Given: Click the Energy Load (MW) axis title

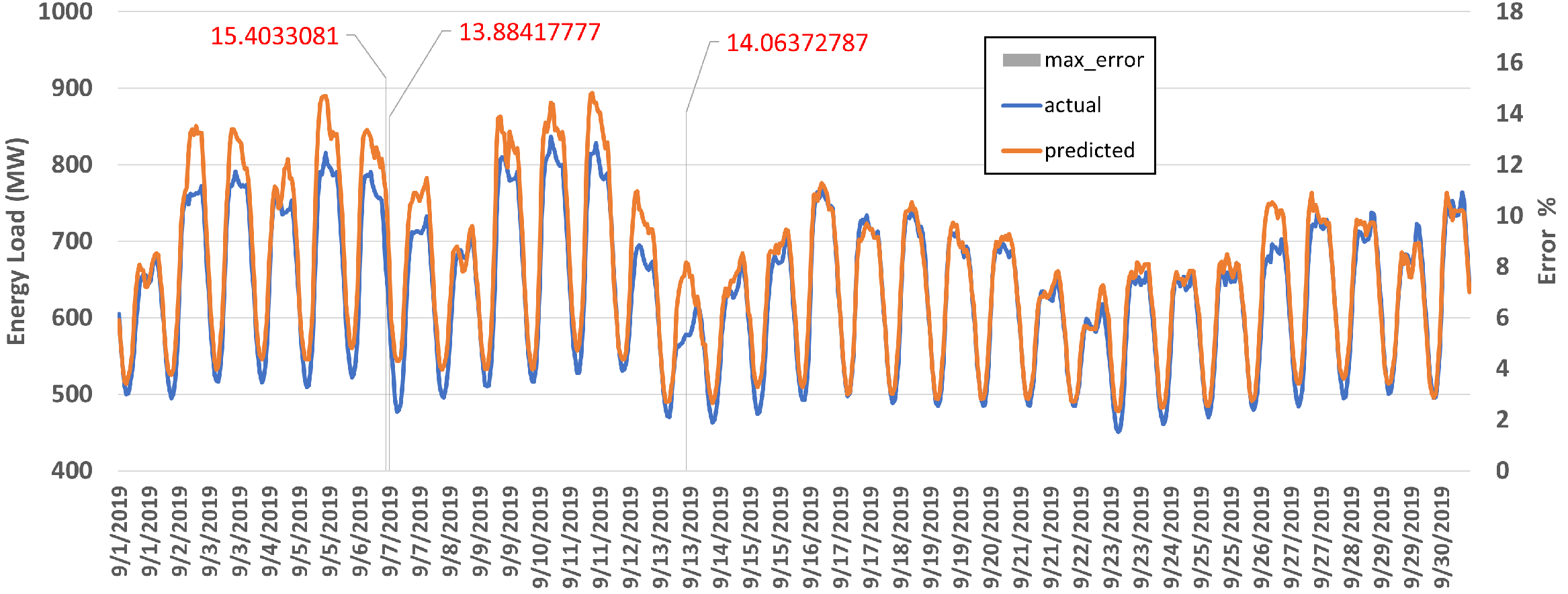Looking at the screenshot, I should [16, 241].
